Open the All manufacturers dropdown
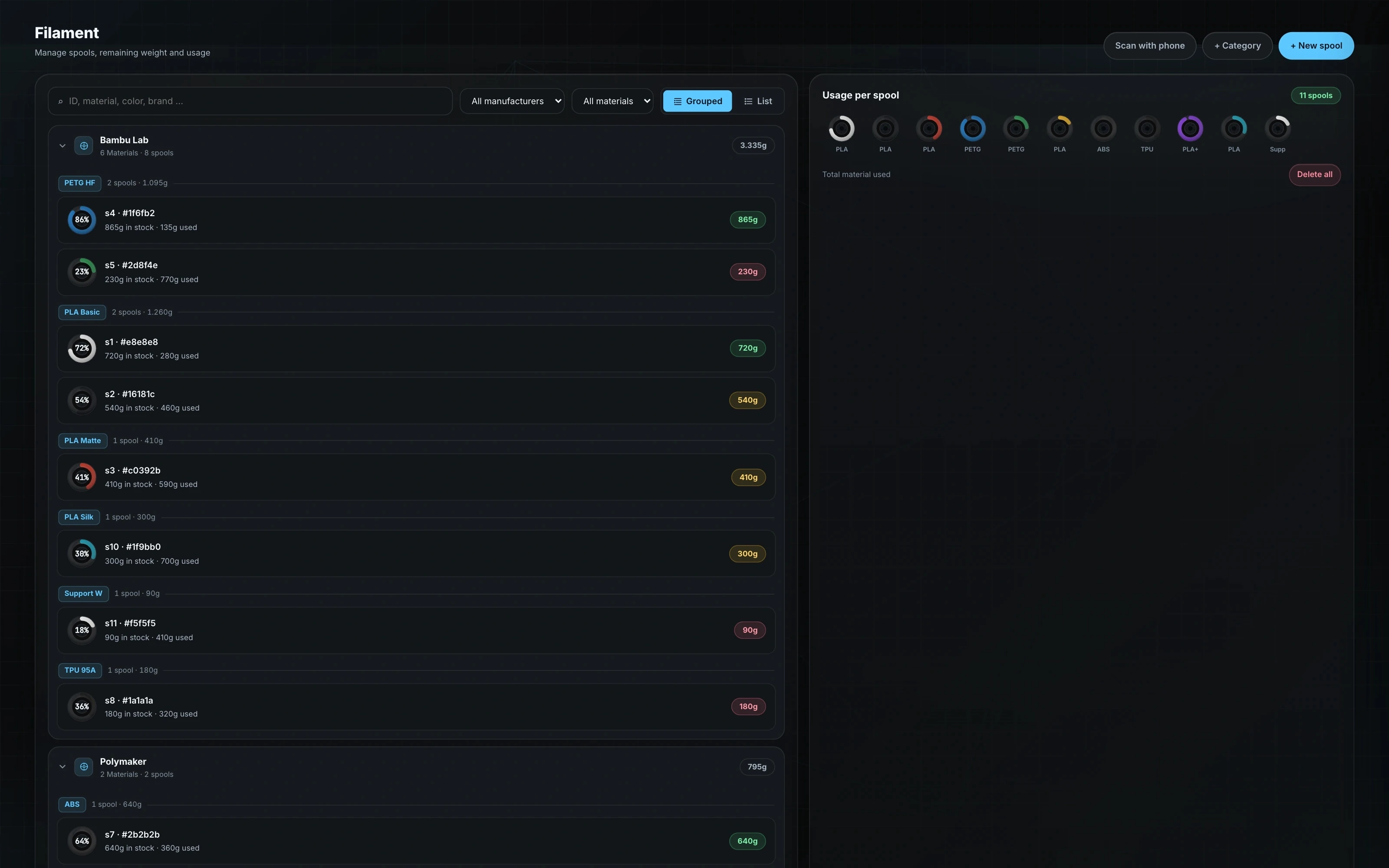 512,101
